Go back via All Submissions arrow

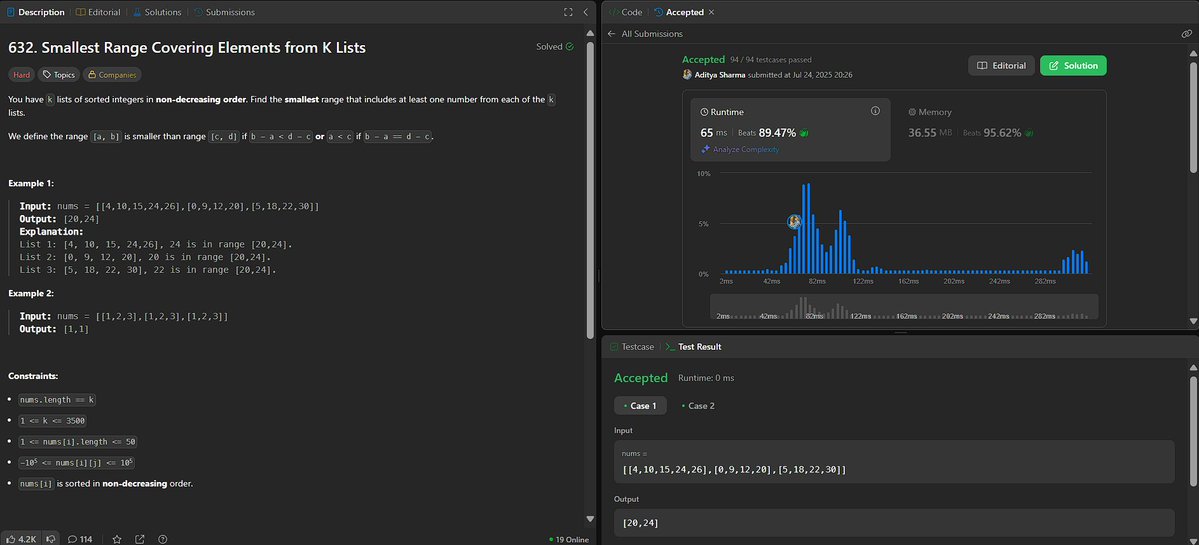click(611, 34)
